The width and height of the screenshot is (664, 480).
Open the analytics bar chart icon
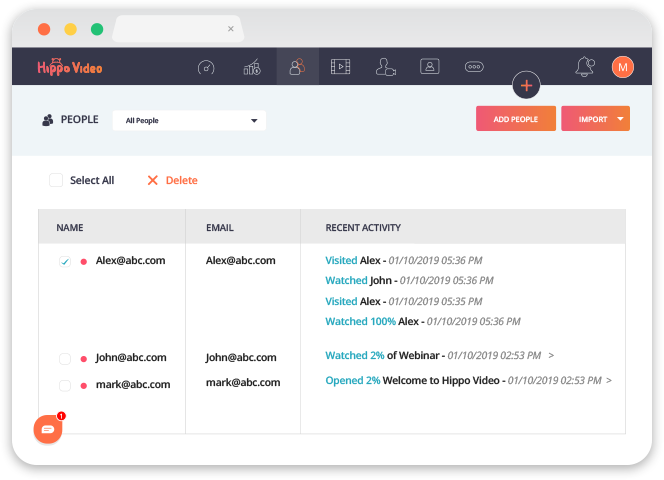(x=252, y=67)
